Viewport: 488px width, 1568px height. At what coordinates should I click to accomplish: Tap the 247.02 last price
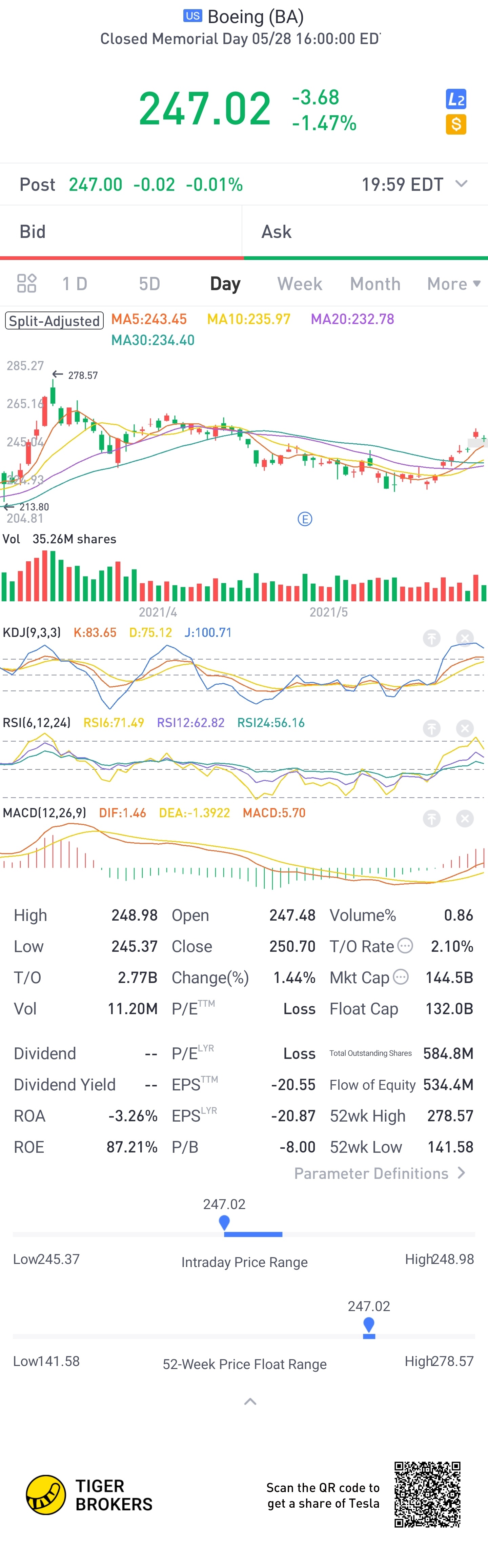pos(204,109)
